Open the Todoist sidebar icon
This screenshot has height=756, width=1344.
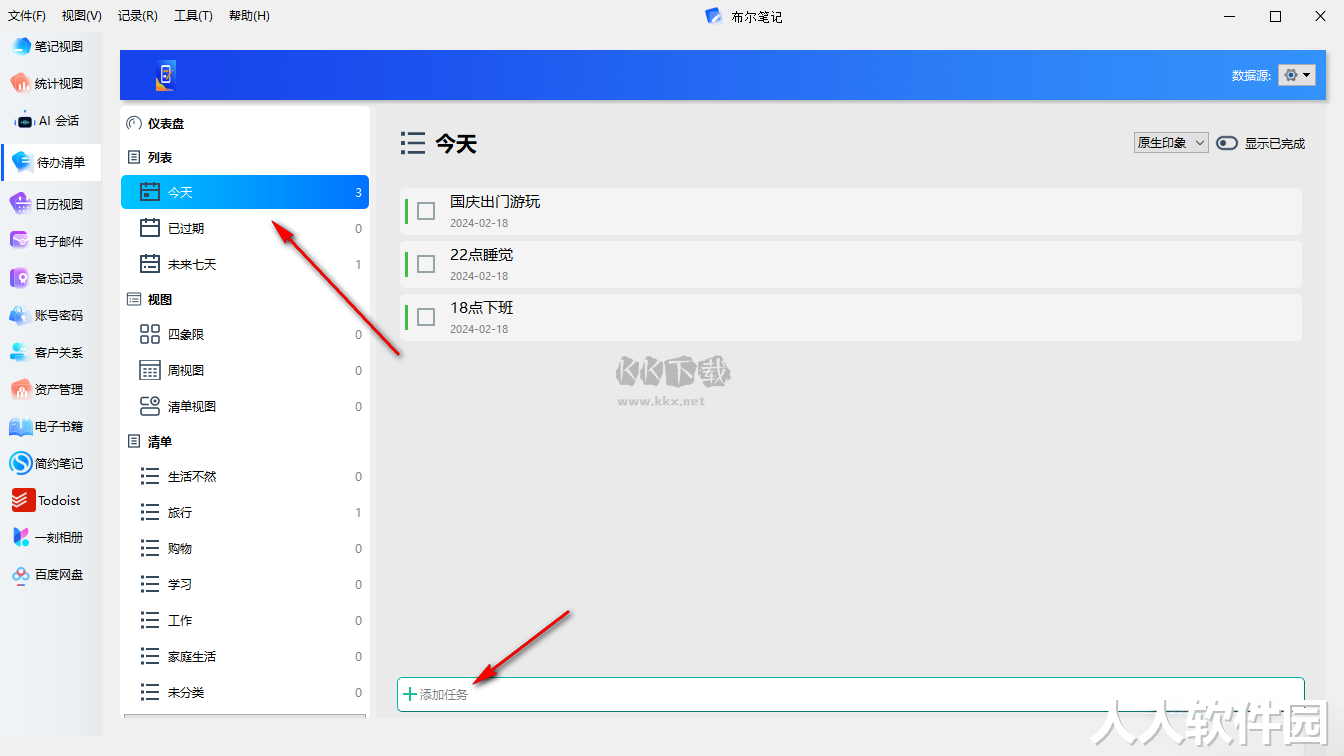click(23, 501)
